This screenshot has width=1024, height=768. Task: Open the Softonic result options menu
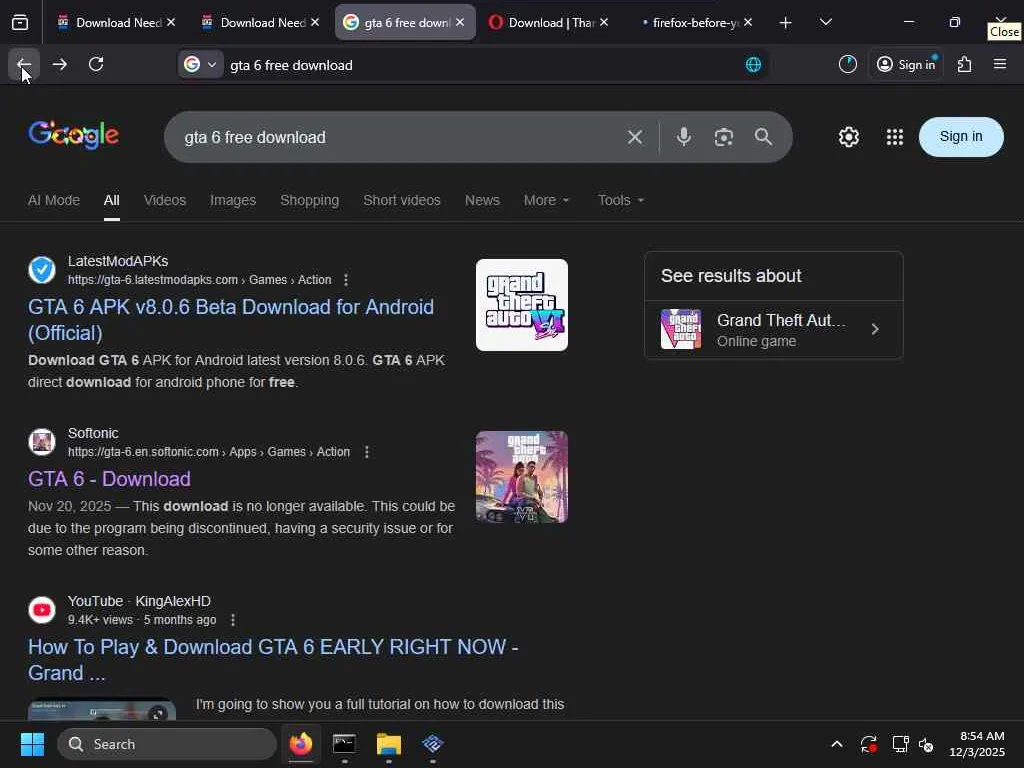(x=367, y=452)
